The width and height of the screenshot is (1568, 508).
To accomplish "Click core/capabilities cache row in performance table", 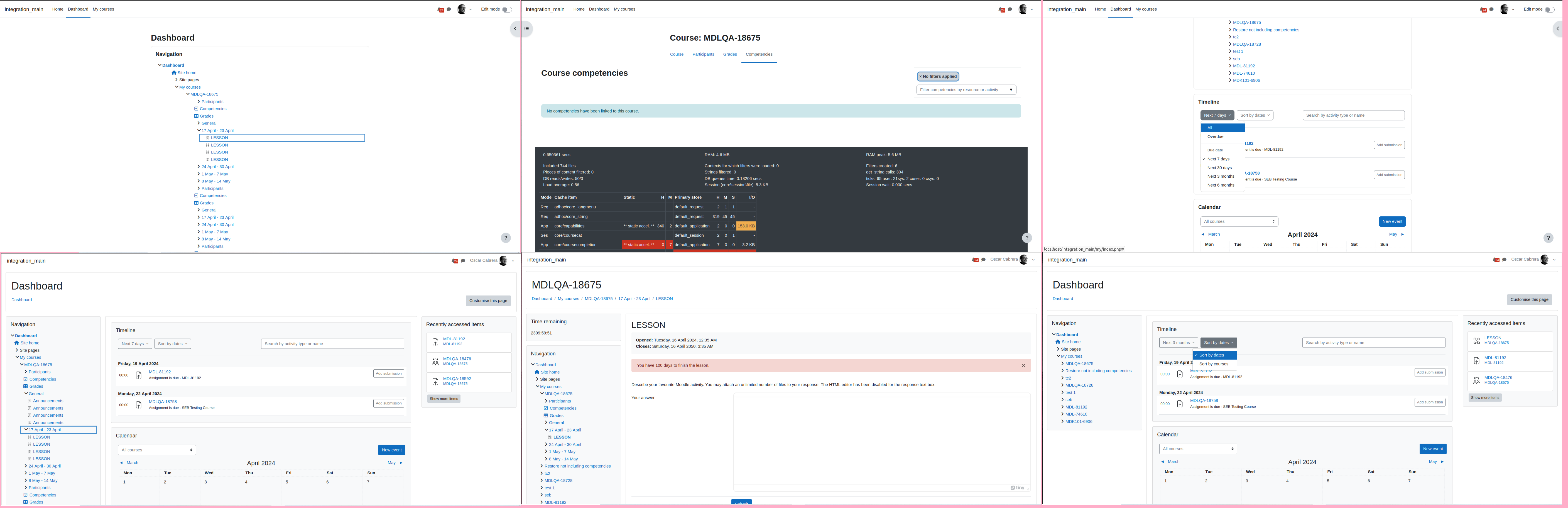I will 648,226.
